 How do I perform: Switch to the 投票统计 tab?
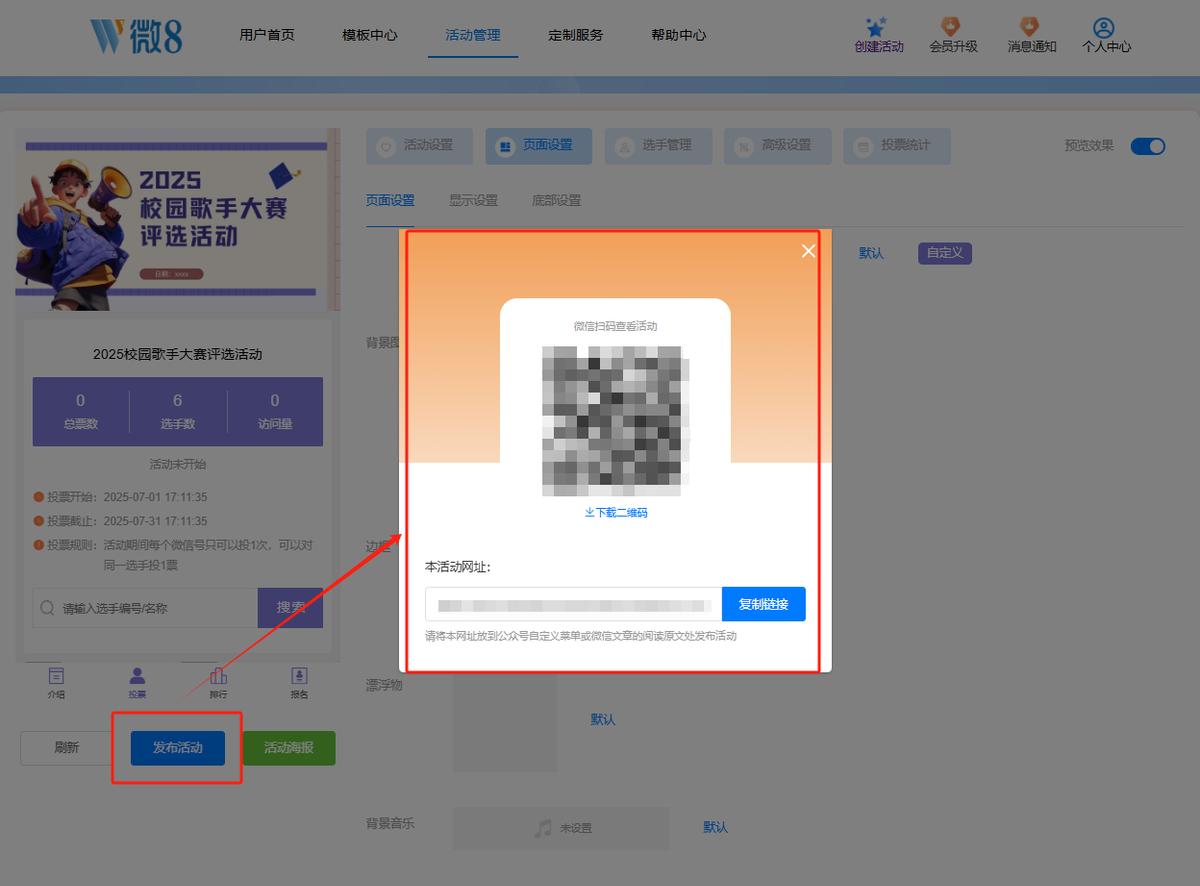[x=896, y=146]
